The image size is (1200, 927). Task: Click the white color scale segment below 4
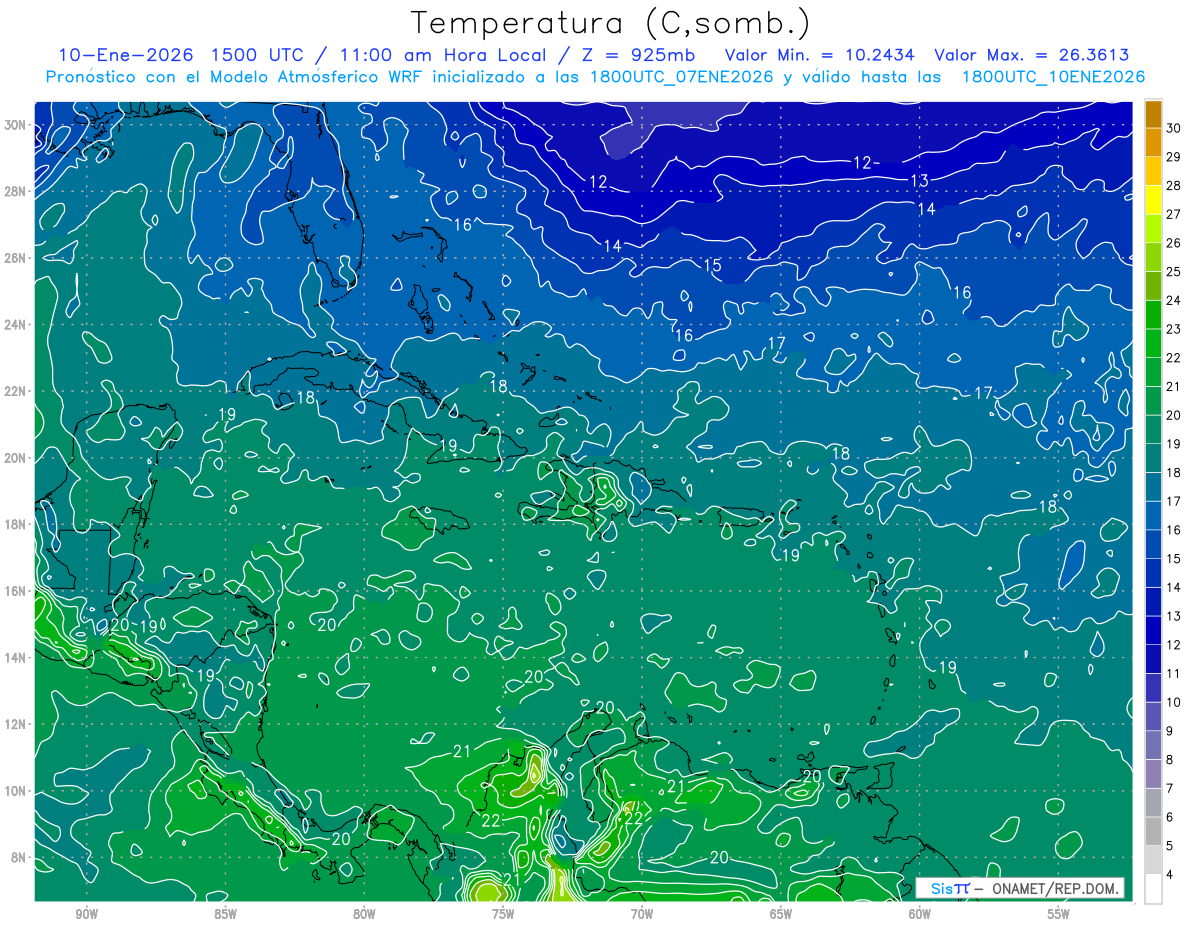1153,889
